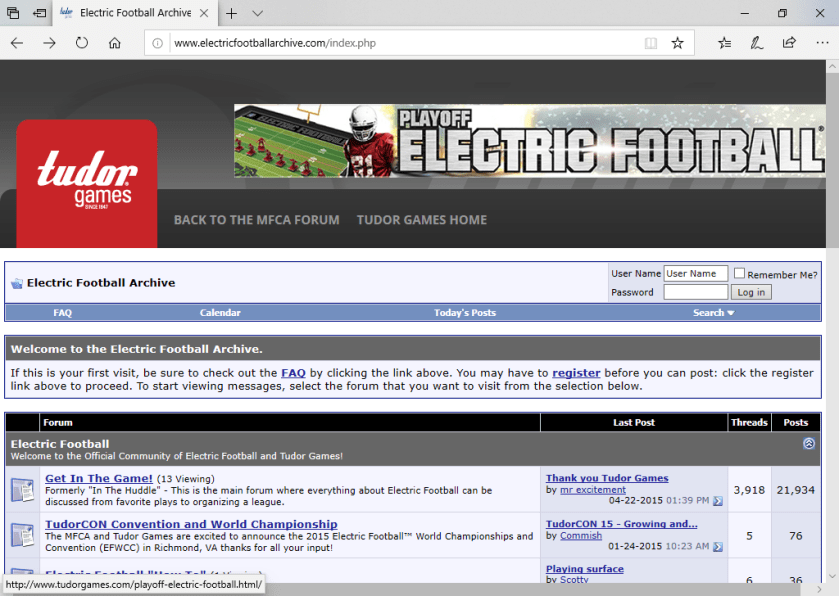
Task: Open the tab list chevron beside new tab
Action: [x=257, y=13]
